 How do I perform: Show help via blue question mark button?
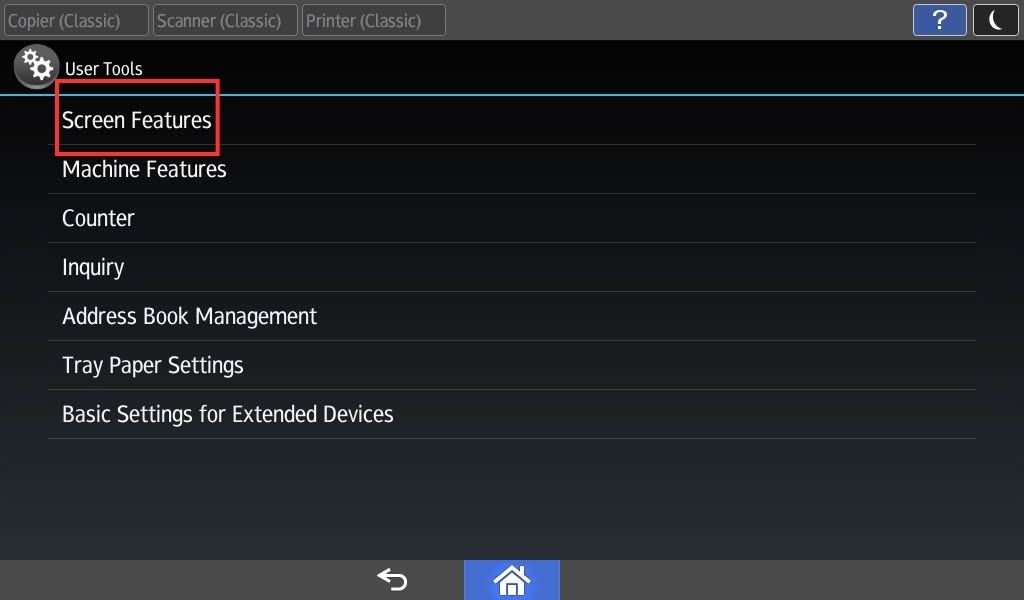(x=939, y=20)
